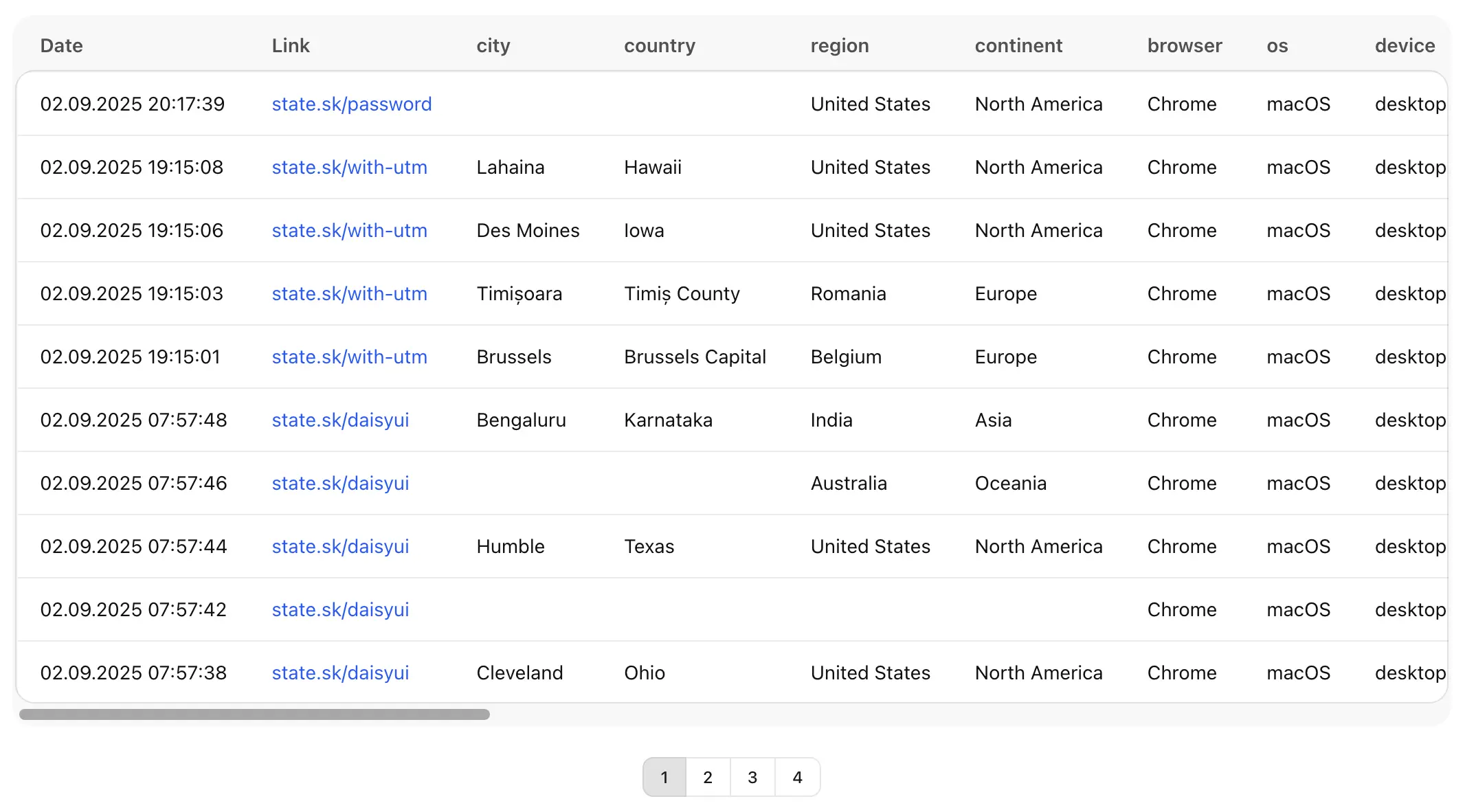This screenshot has height=812, width=1465.
Task: Click the Lahaina city cell
Action: click(x=511, y=167)
